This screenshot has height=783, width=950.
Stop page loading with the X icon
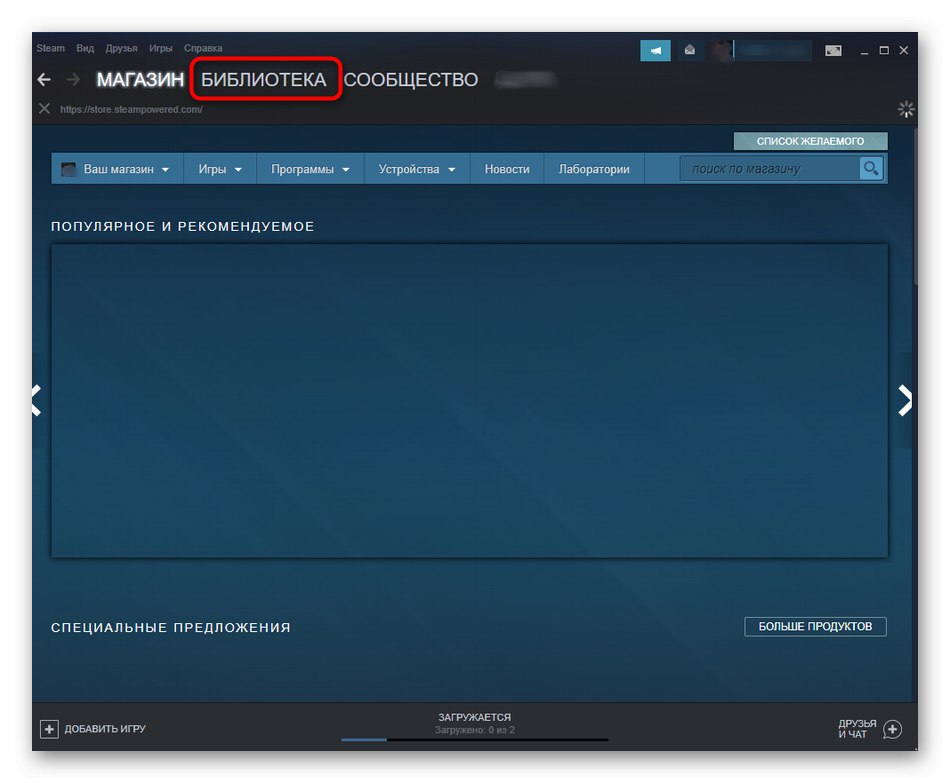[44, 108]
